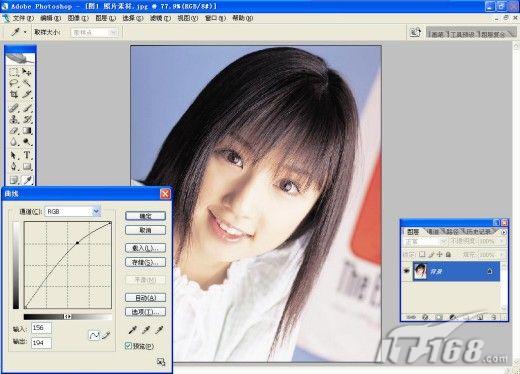Select the Type (T) tool
This screenshot has width=520, height=374.
[27, 155]
